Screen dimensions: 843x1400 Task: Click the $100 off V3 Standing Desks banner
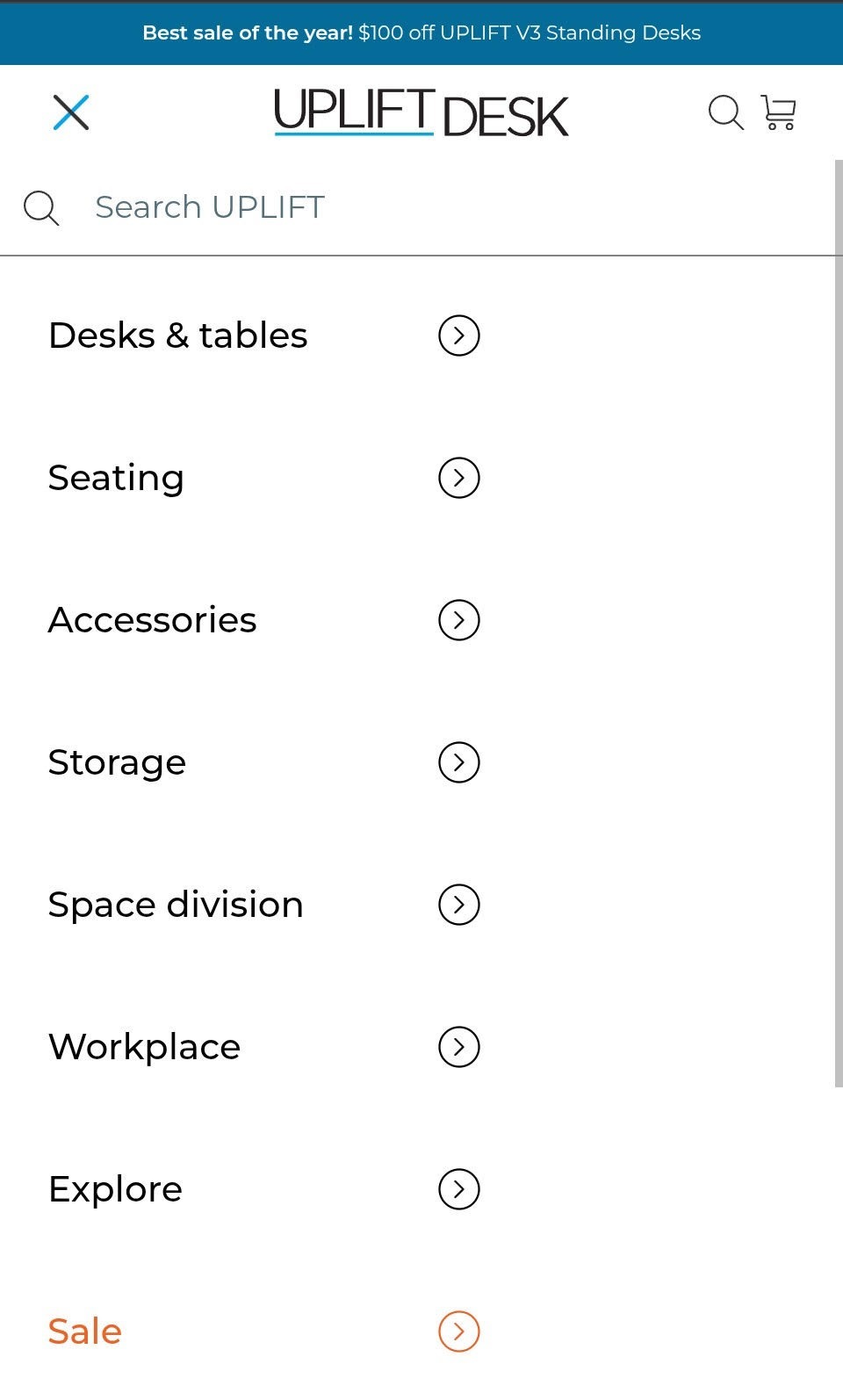[421, 32]
